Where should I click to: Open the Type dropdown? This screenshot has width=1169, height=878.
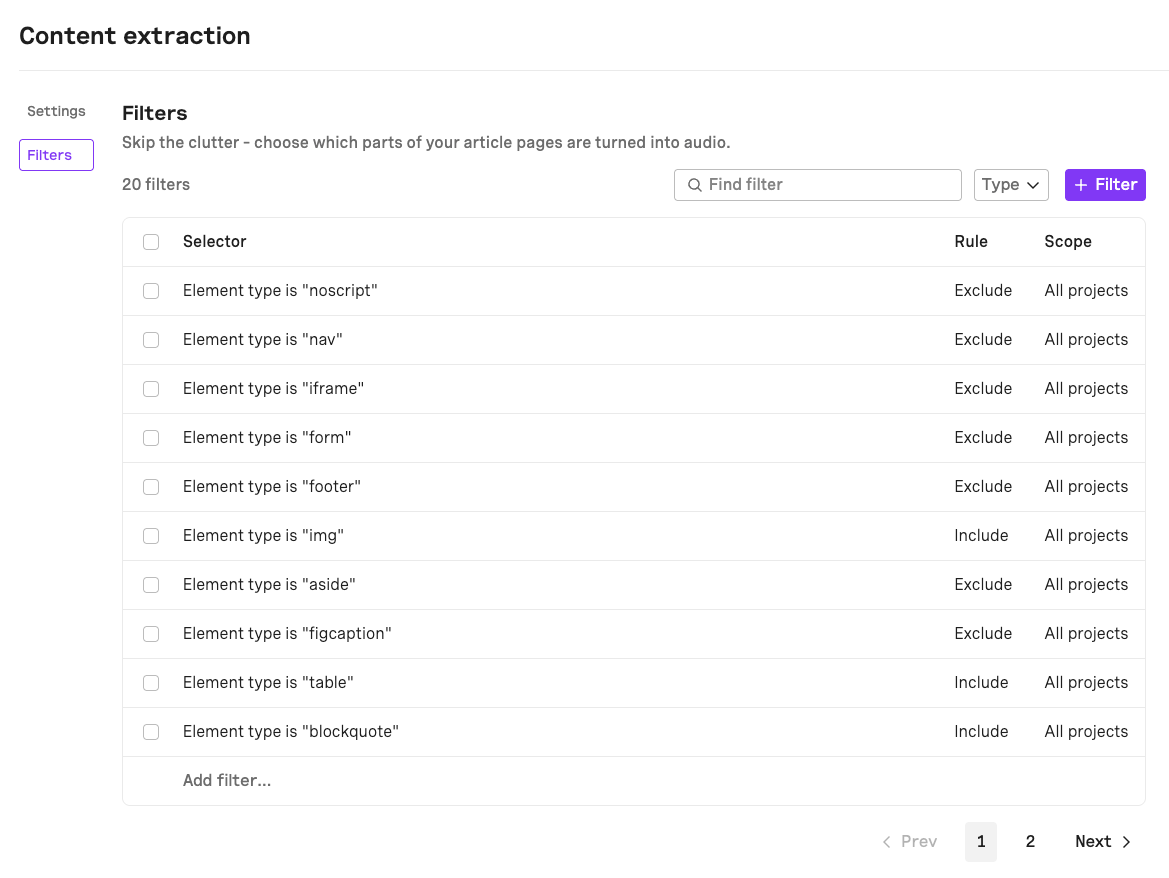point(1011,185)
